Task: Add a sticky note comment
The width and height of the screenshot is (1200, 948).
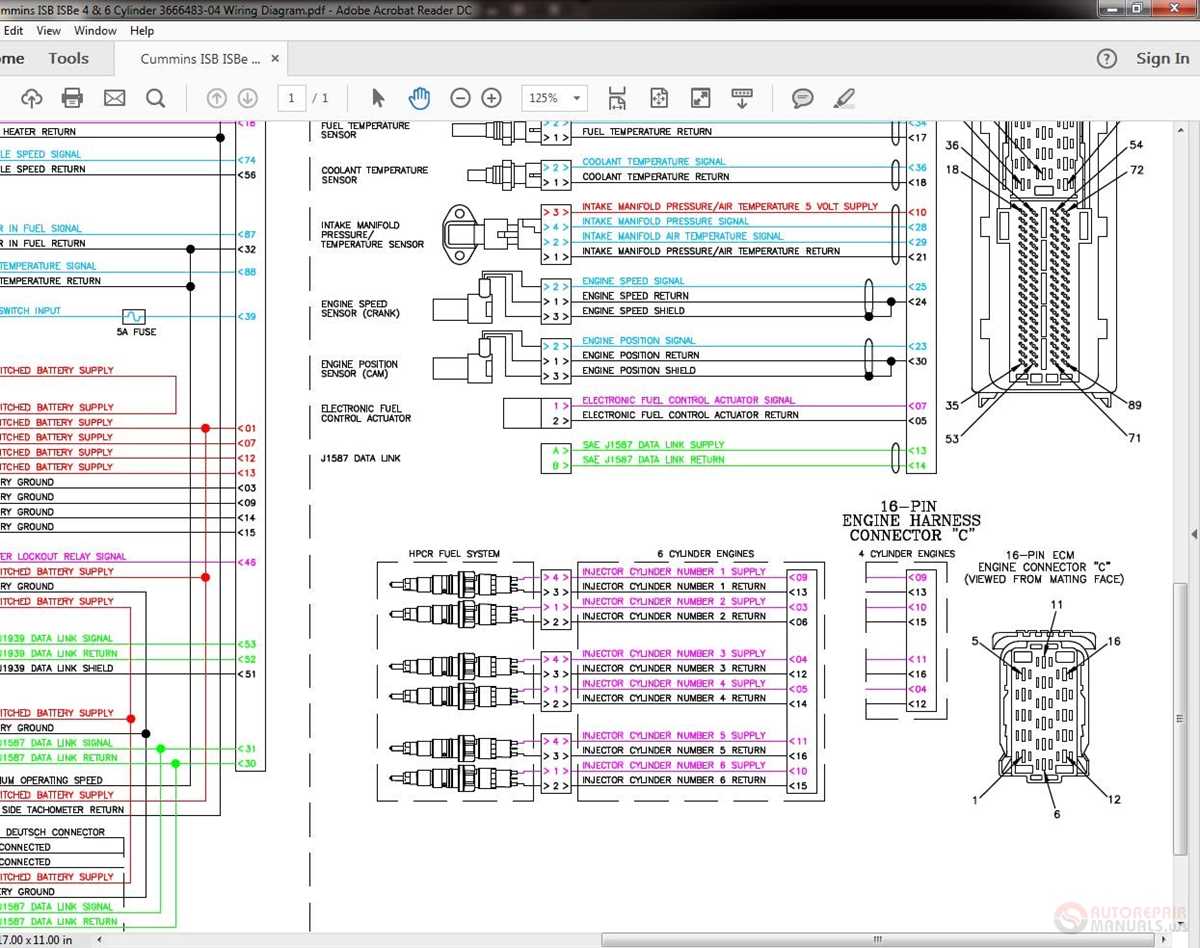Action: tap(802, 98)
